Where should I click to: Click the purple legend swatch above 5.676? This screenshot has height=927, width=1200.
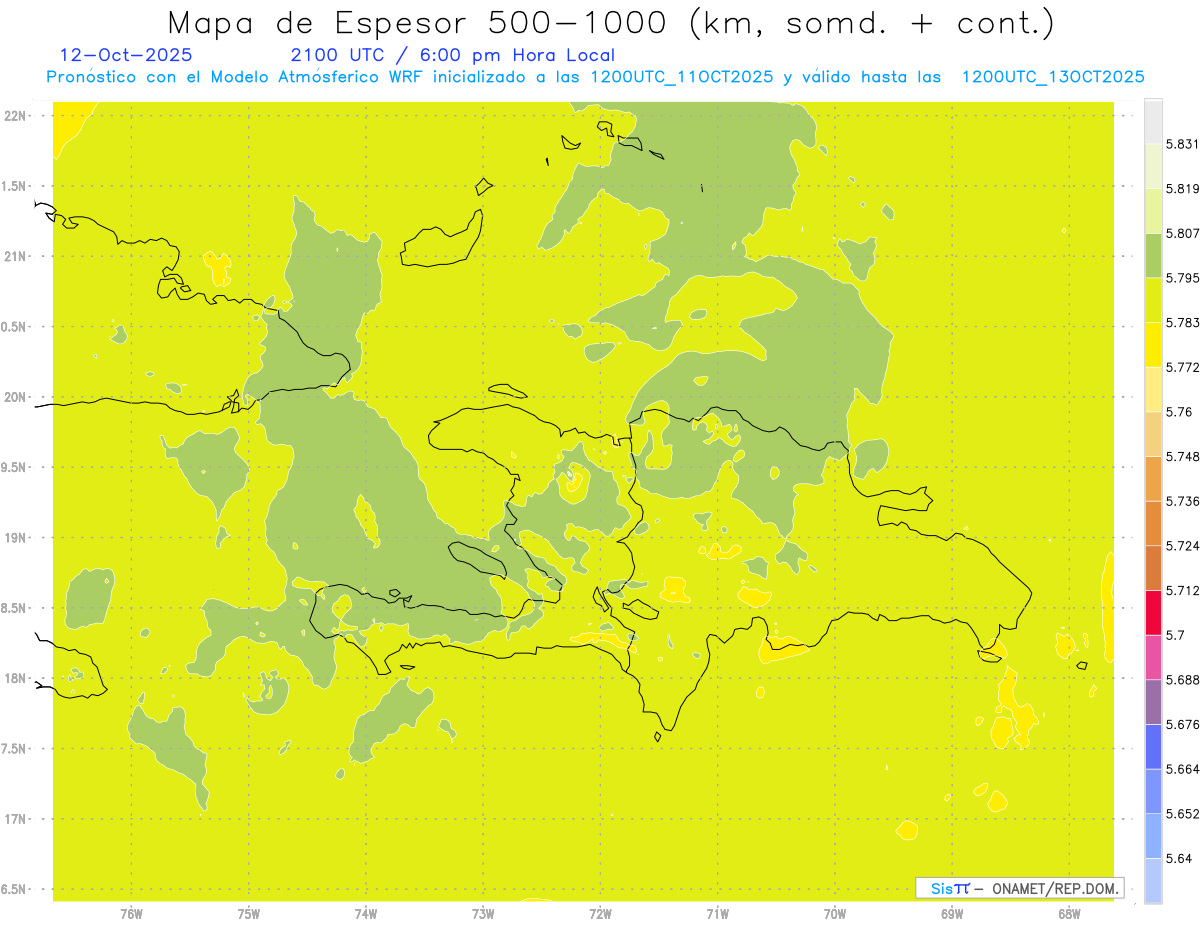(1153, 702)
